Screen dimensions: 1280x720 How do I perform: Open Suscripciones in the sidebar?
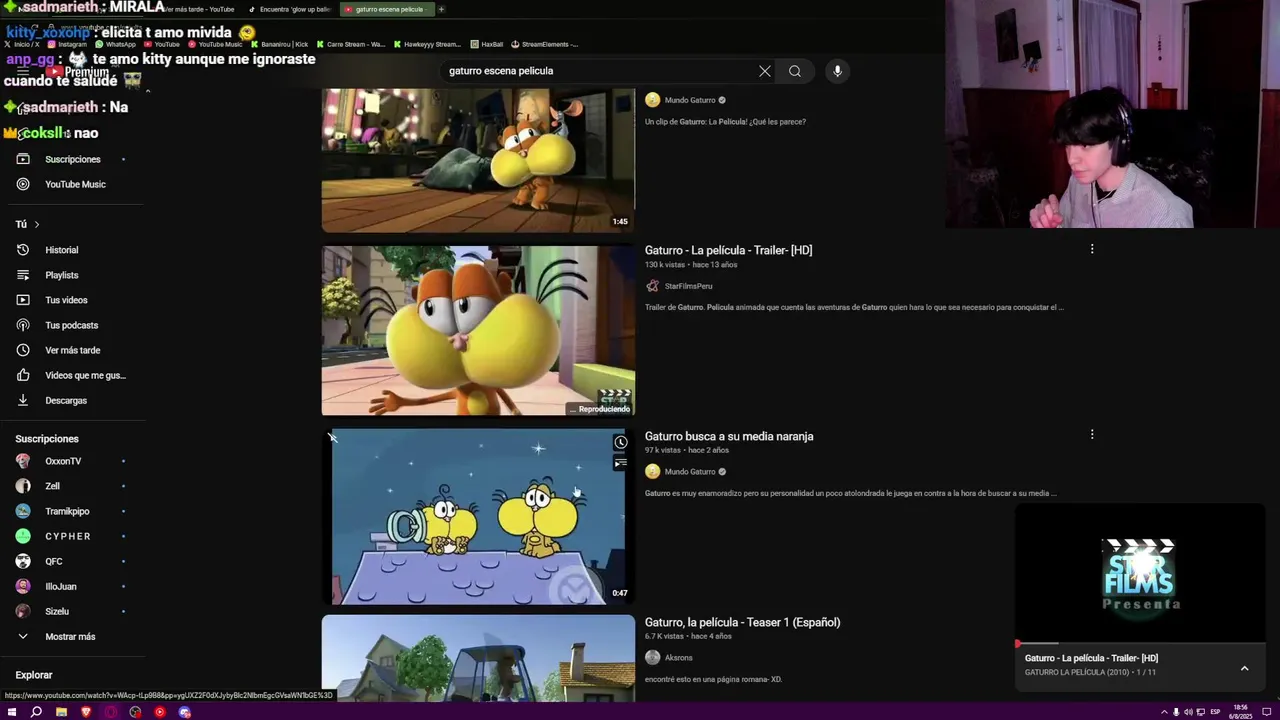pyautogui.click(x=72, y=159)
